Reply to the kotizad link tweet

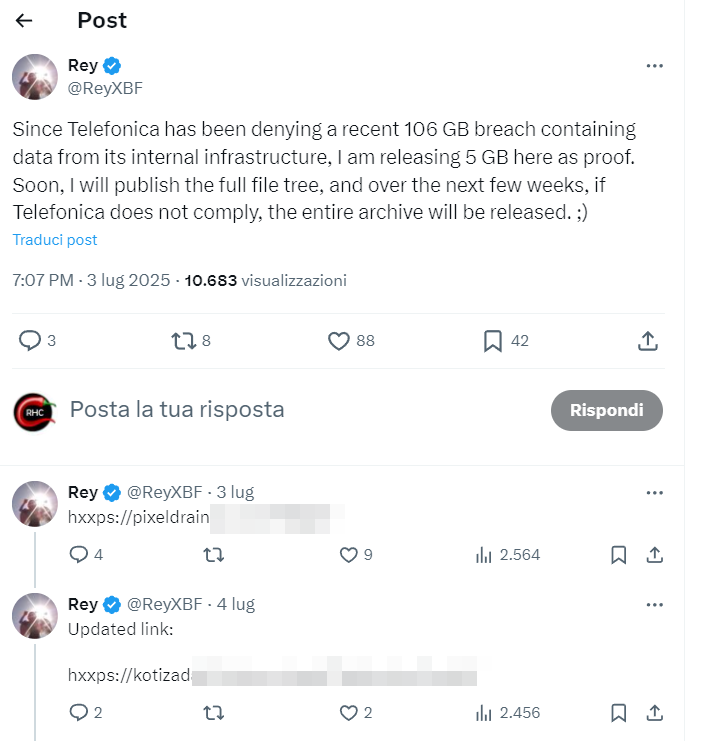[x=78, y=713]
